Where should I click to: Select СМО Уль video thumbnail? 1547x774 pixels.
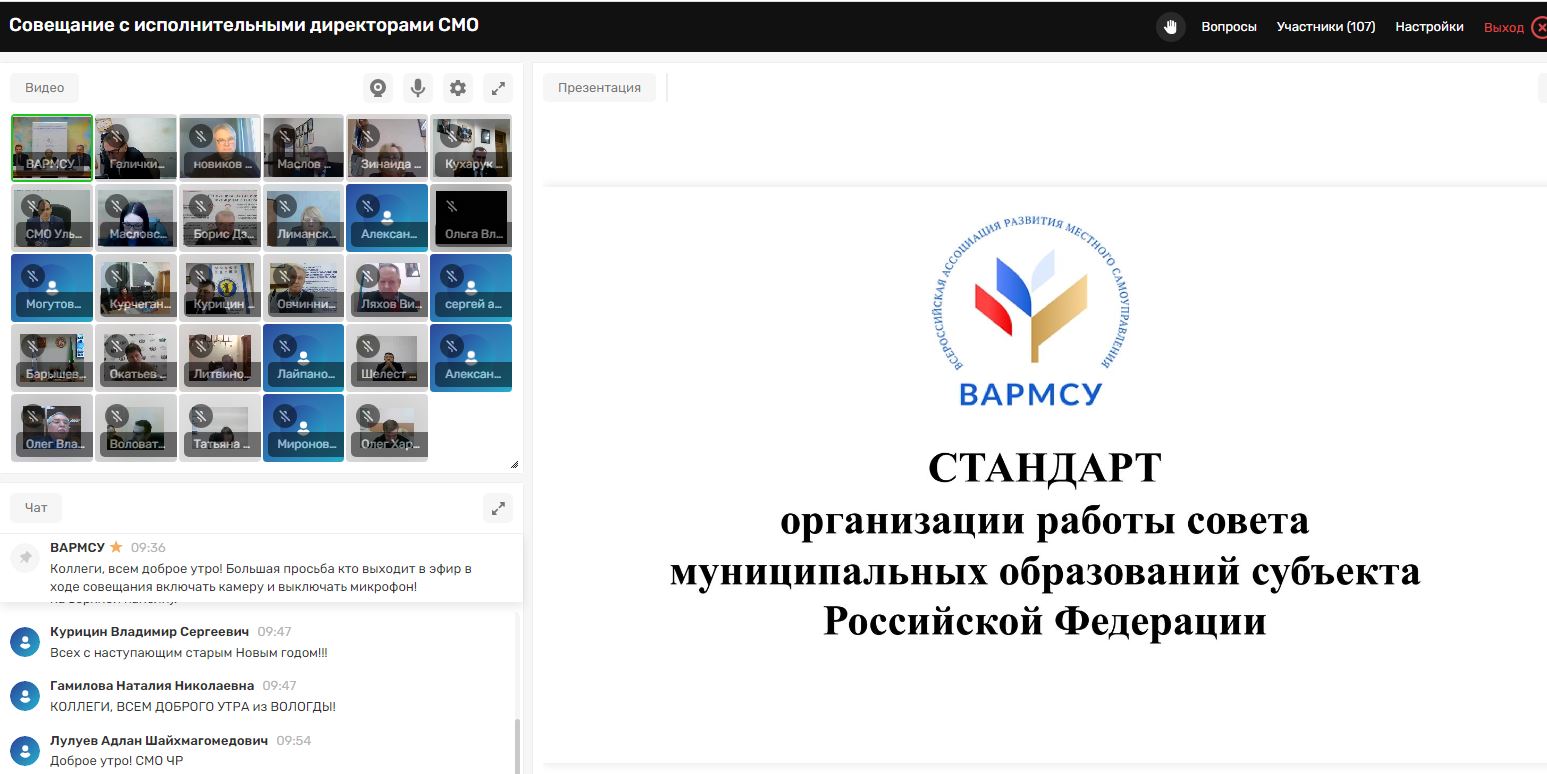click(x=52, y=217)
